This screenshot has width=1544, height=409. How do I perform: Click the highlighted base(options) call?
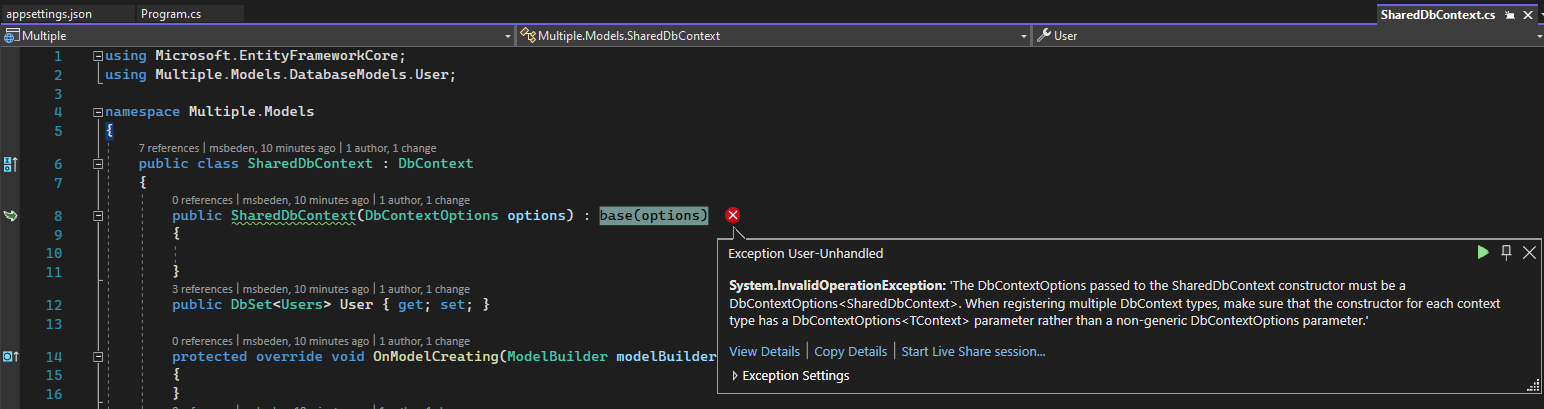[654, 215]
